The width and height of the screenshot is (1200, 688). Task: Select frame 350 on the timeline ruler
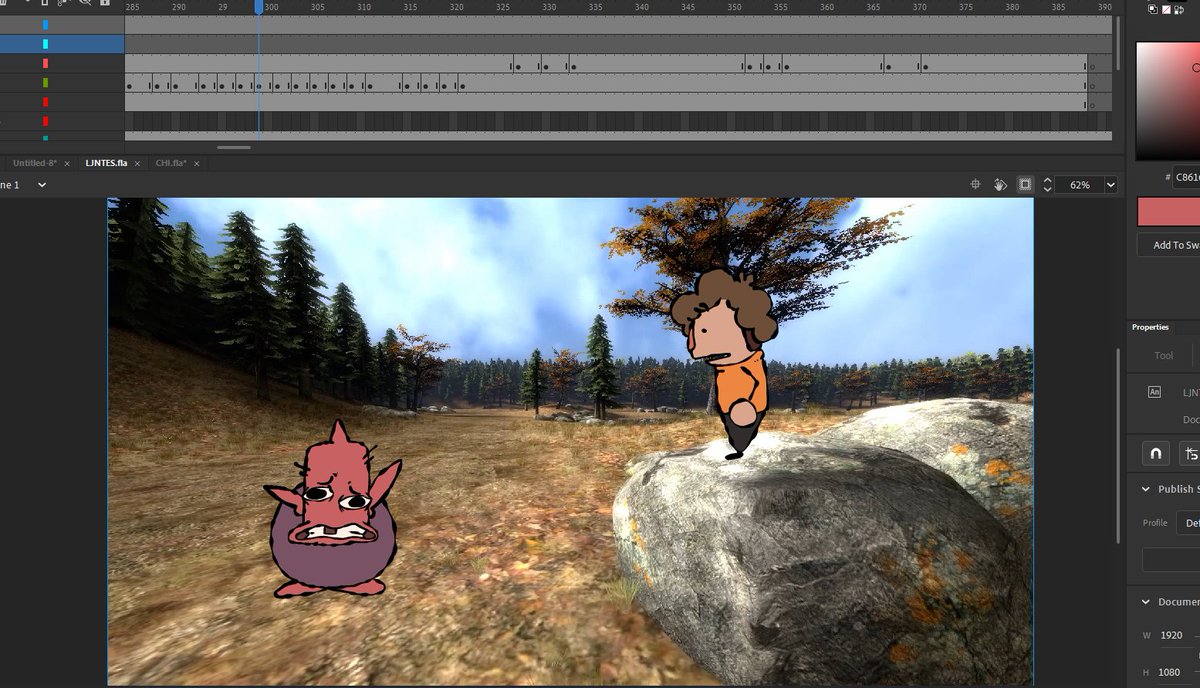(734, 7)
